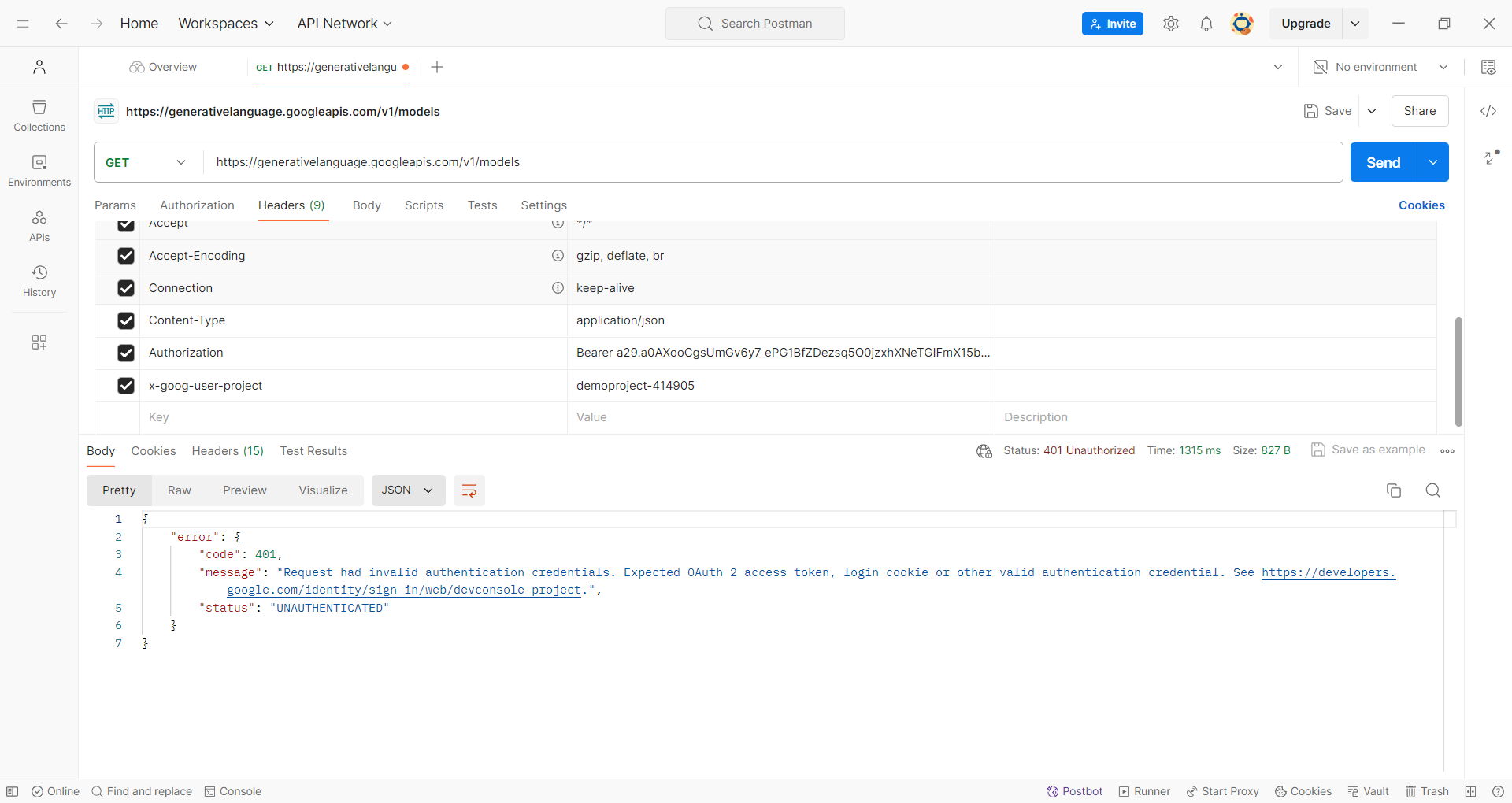Screen dimensions: 1512x803
Task: Expand the API Network dropdown
Action: coord(344,24)
